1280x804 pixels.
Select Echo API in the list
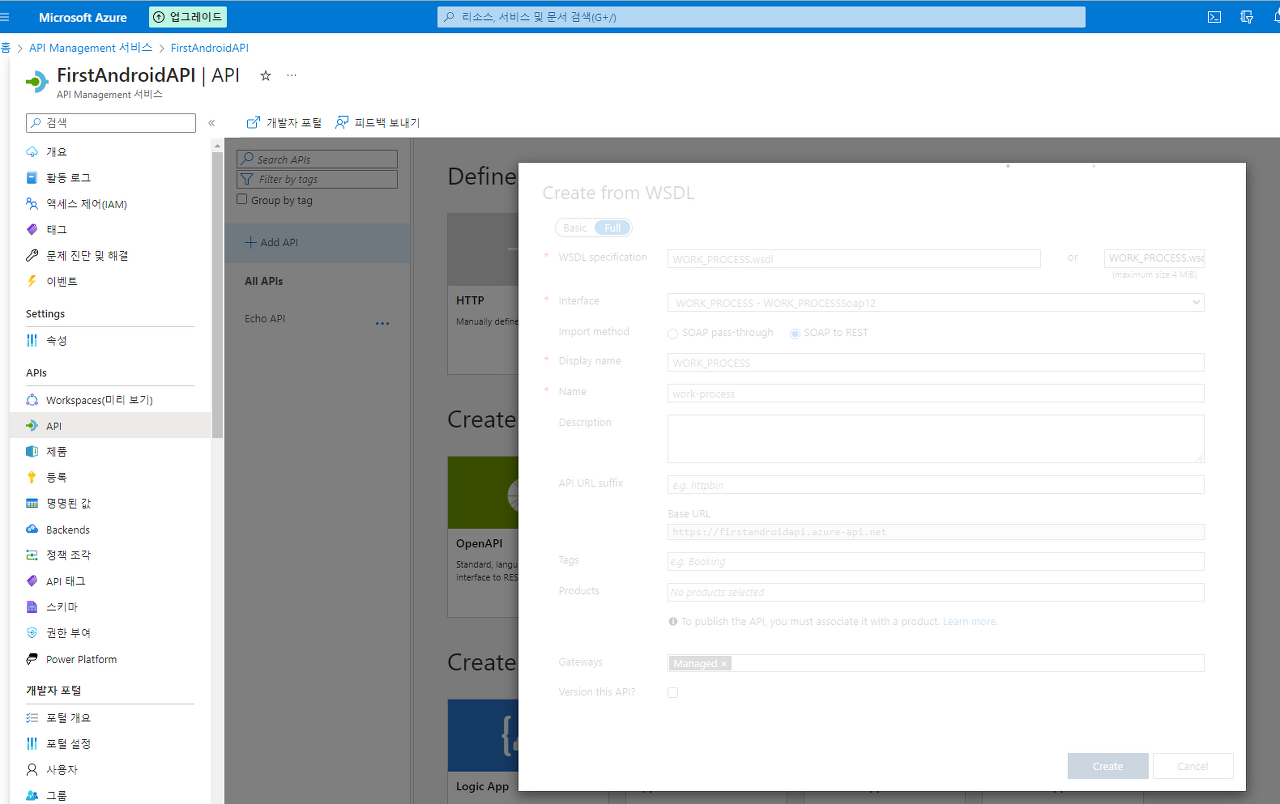pos(265,319)
